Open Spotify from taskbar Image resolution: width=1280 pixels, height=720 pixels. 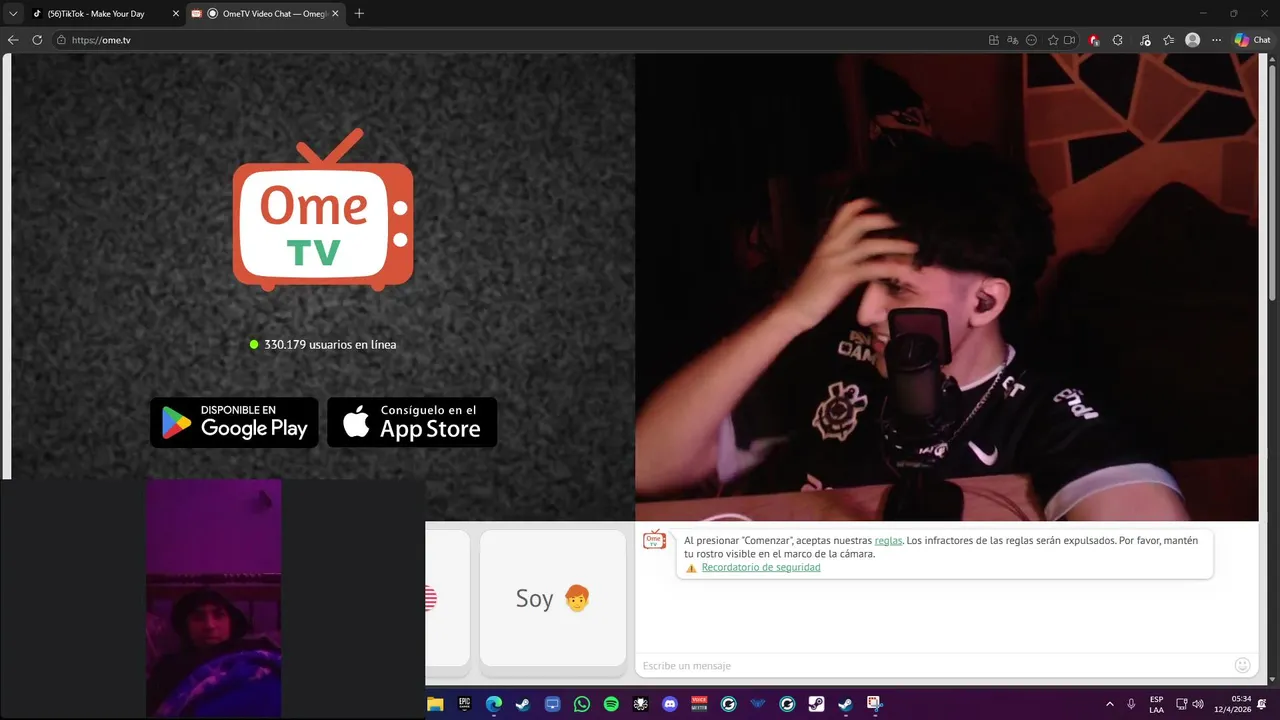coord(611,704)
